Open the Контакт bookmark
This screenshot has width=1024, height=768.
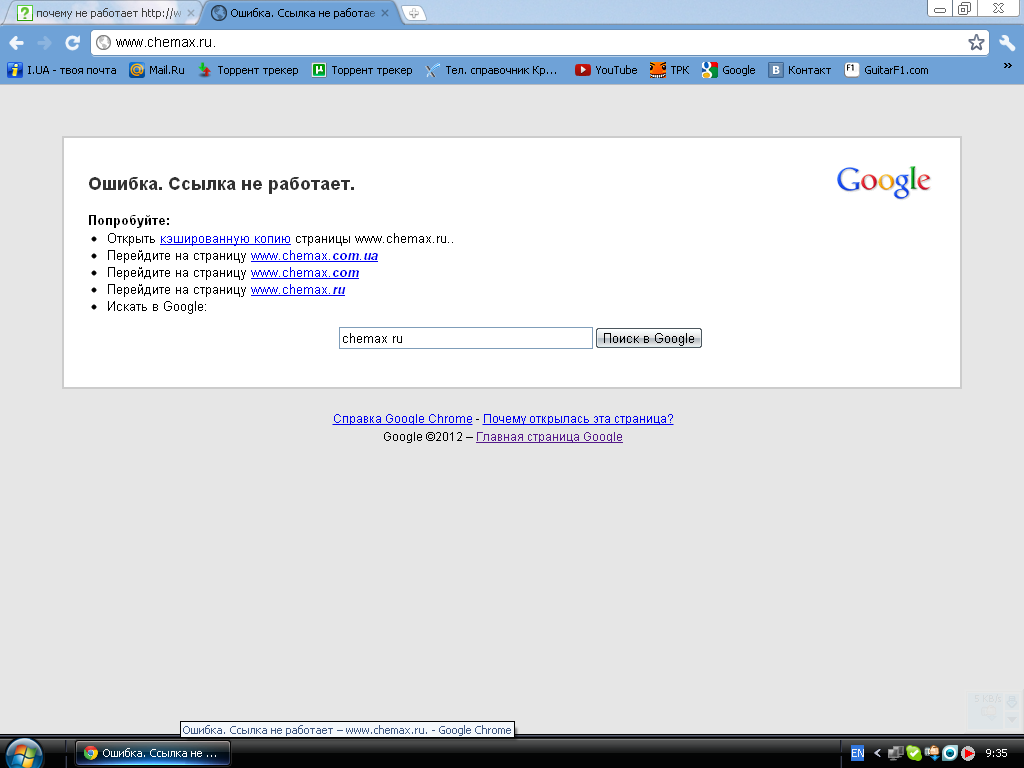click(x=800, y=70)
